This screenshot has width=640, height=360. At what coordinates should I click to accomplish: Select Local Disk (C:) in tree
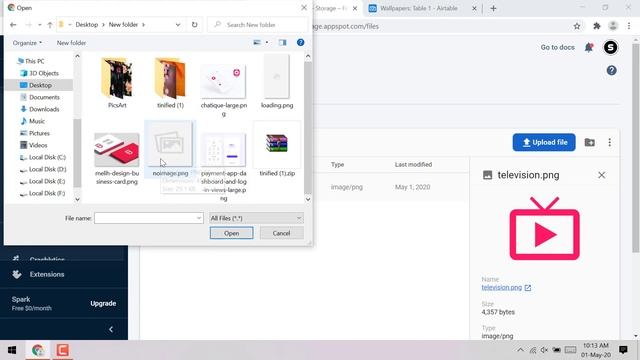click(x=43, y=157)
